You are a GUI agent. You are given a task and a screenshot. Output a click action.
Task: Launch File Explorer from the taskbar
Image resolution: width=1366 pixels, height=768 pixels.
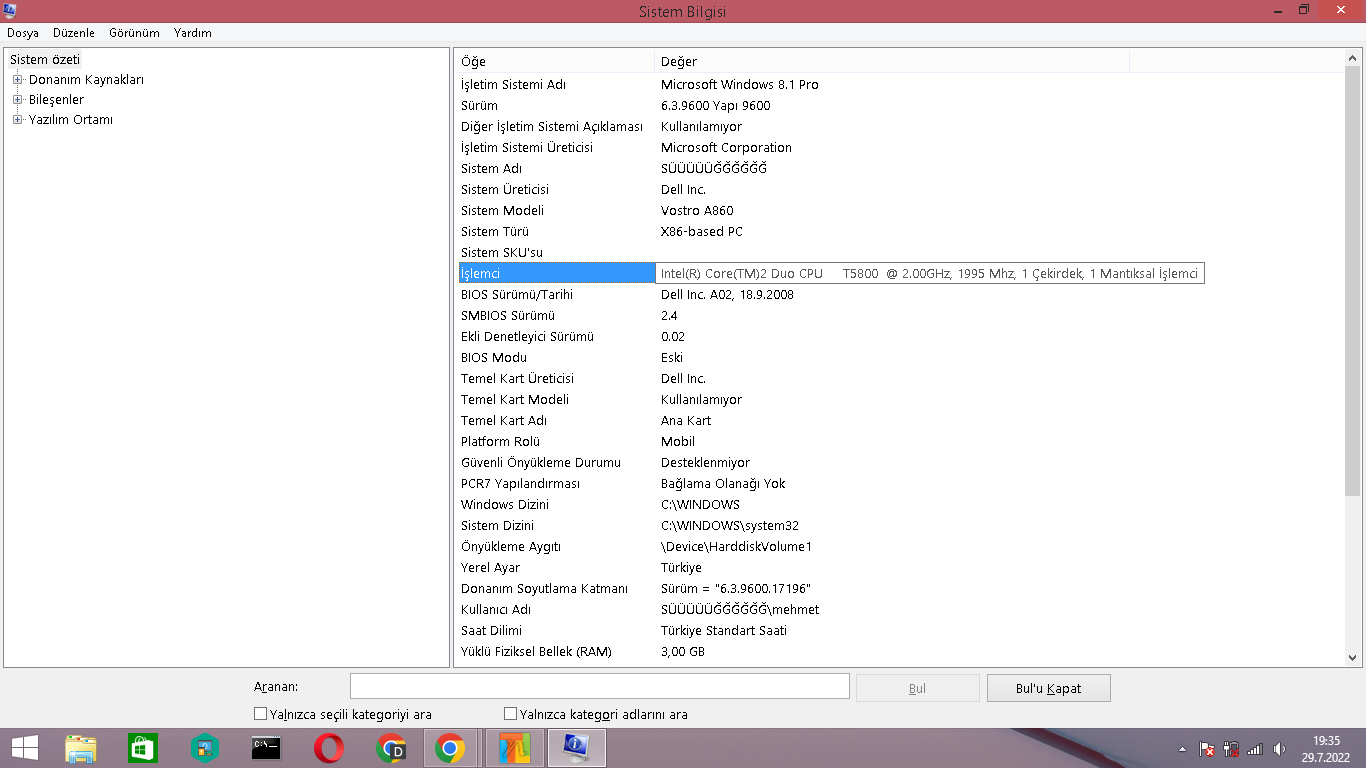[81, 748]
